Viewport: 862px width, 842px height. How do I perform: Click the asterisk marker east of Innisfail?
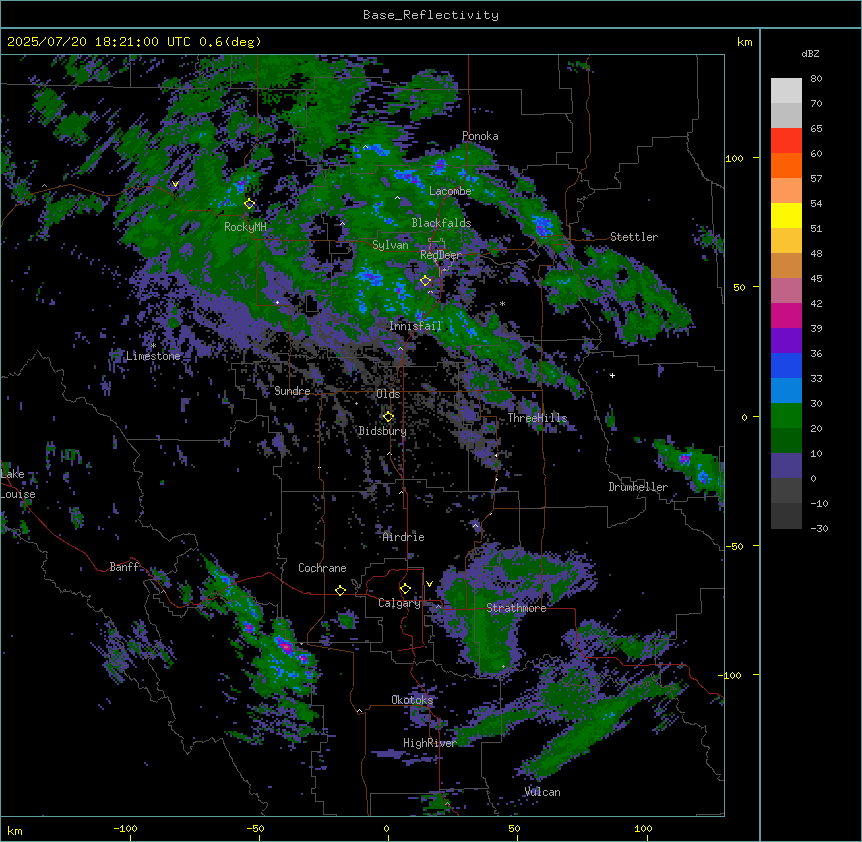click(x=502, y=303)
